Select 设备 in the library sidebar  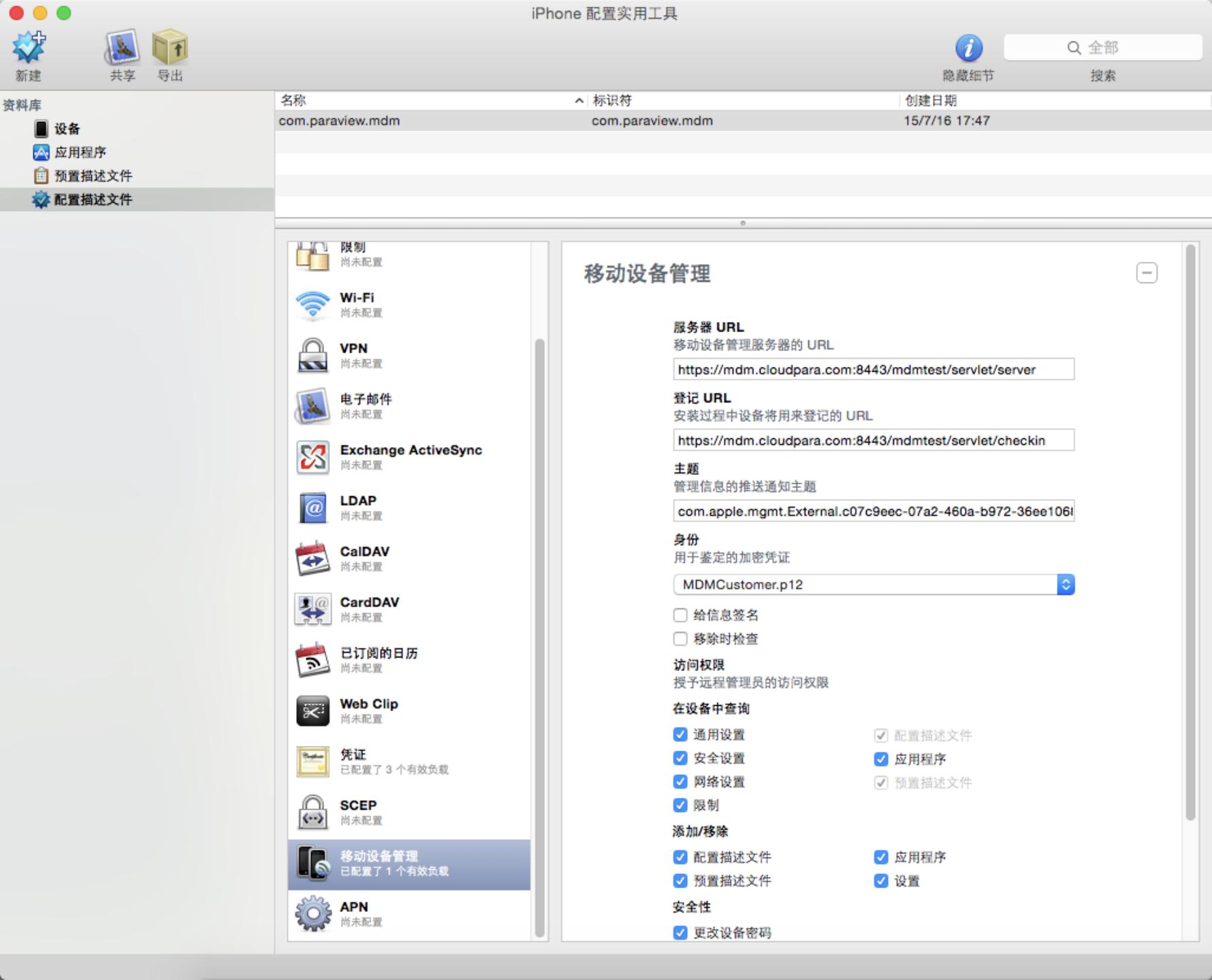pos(67,129)
